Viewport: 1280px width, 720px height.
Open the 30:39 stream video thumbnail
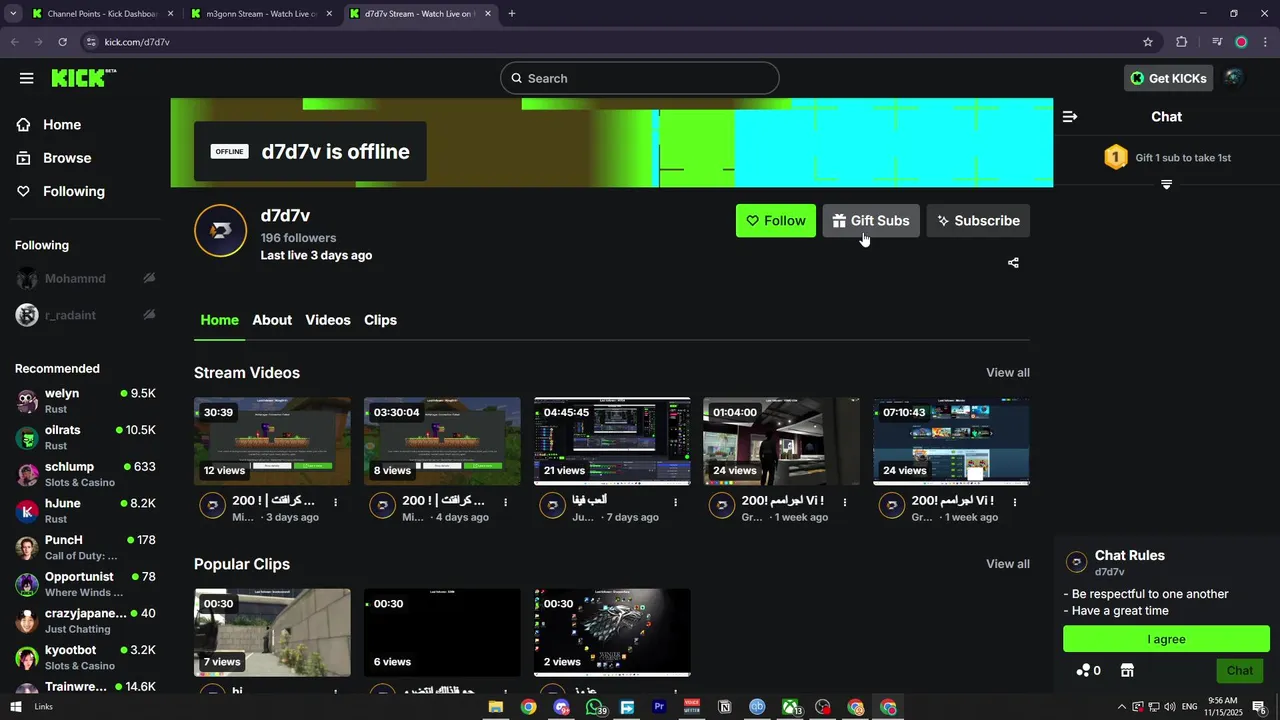pyautogui.click(x=272, y=441)
